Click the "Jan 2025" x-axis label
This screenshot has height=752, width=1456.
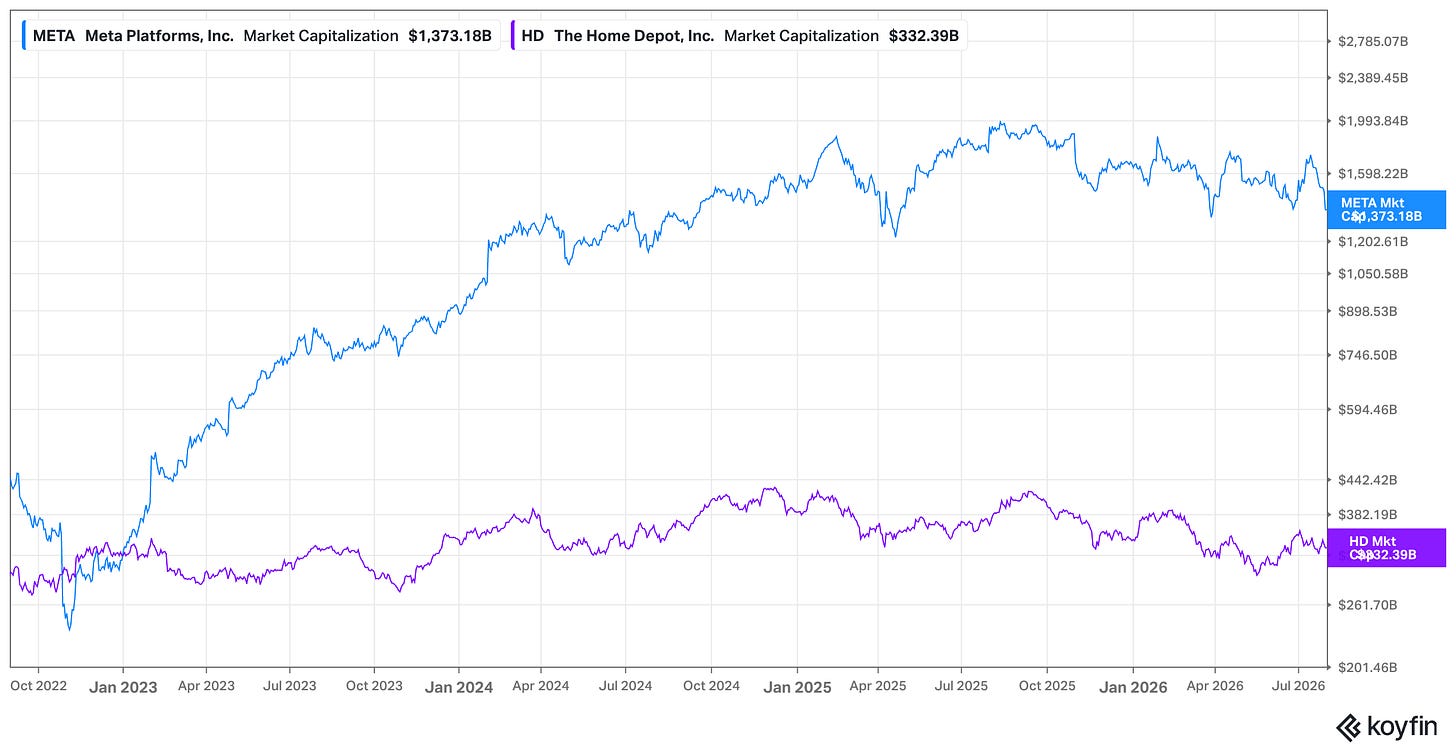(x=797, y=686)
